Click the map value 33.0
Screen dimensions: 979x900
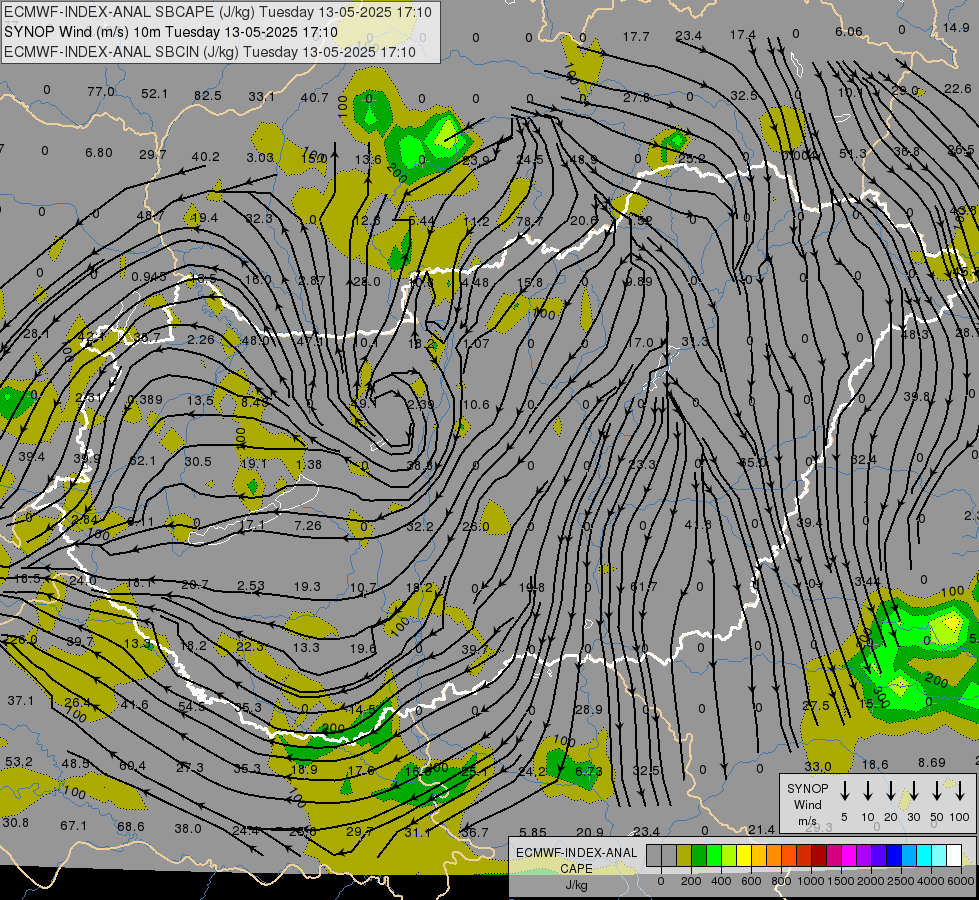(x=817, y=766)
